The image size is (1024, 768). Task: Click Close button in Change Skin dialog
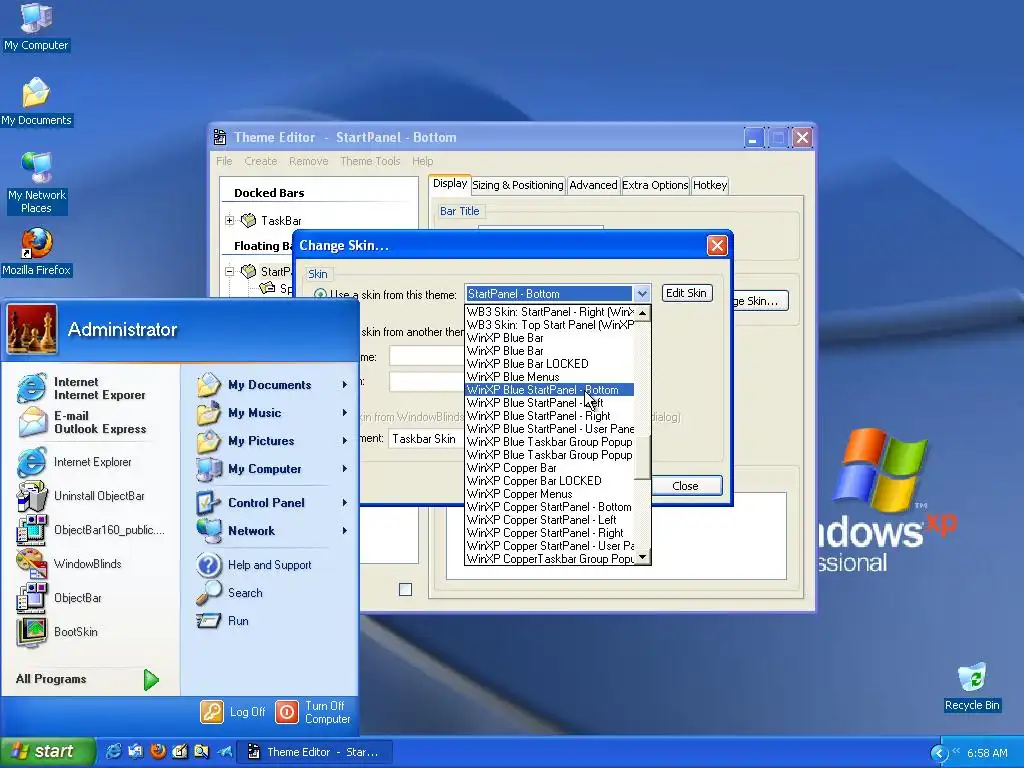(x=685, y=486)
